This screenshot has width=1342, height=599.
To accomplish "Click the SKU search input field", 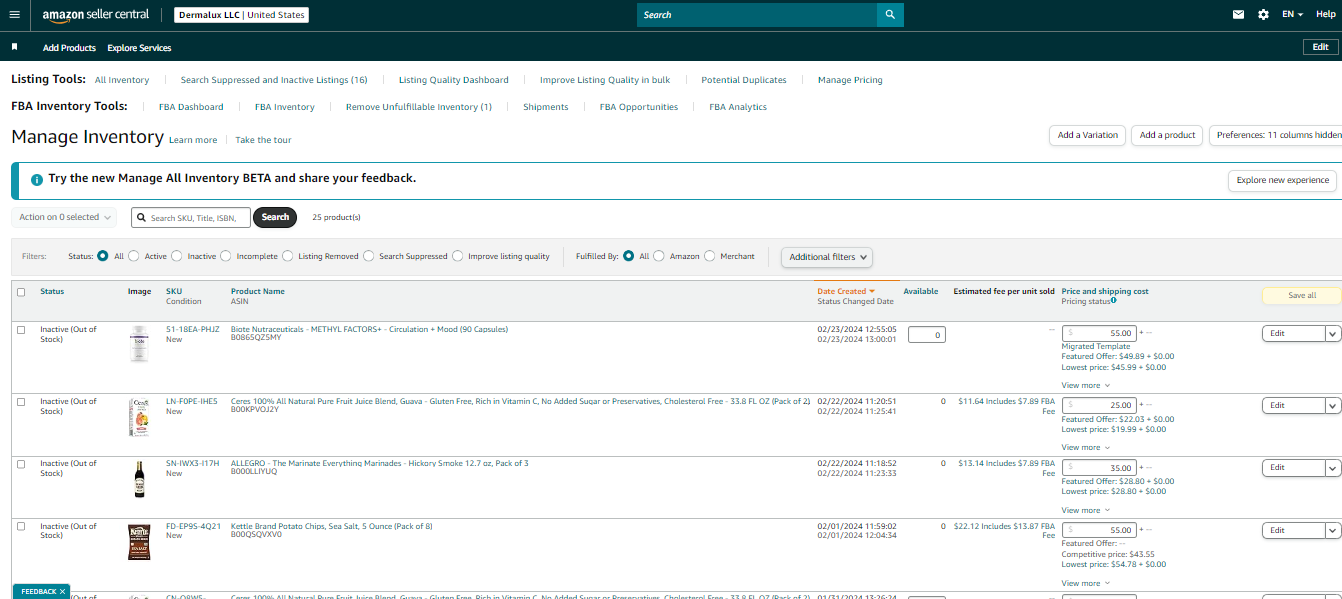I will [191, 217].
